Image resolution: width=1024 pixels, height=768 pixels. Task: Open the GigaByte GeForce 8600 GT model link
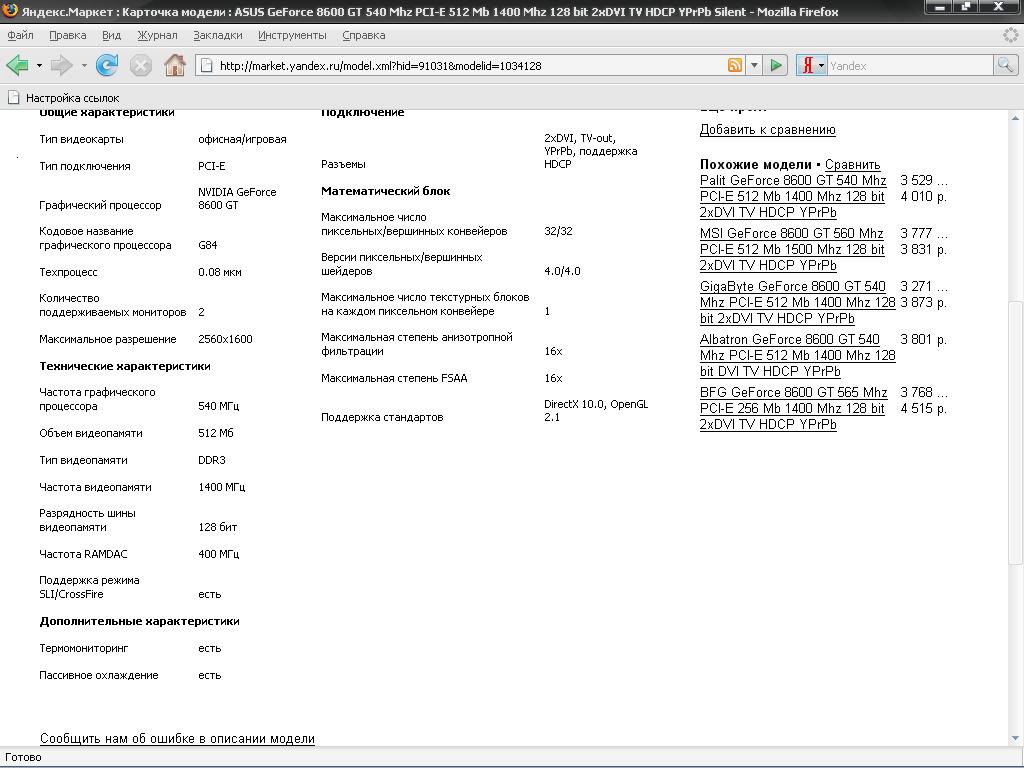(797, 302)
